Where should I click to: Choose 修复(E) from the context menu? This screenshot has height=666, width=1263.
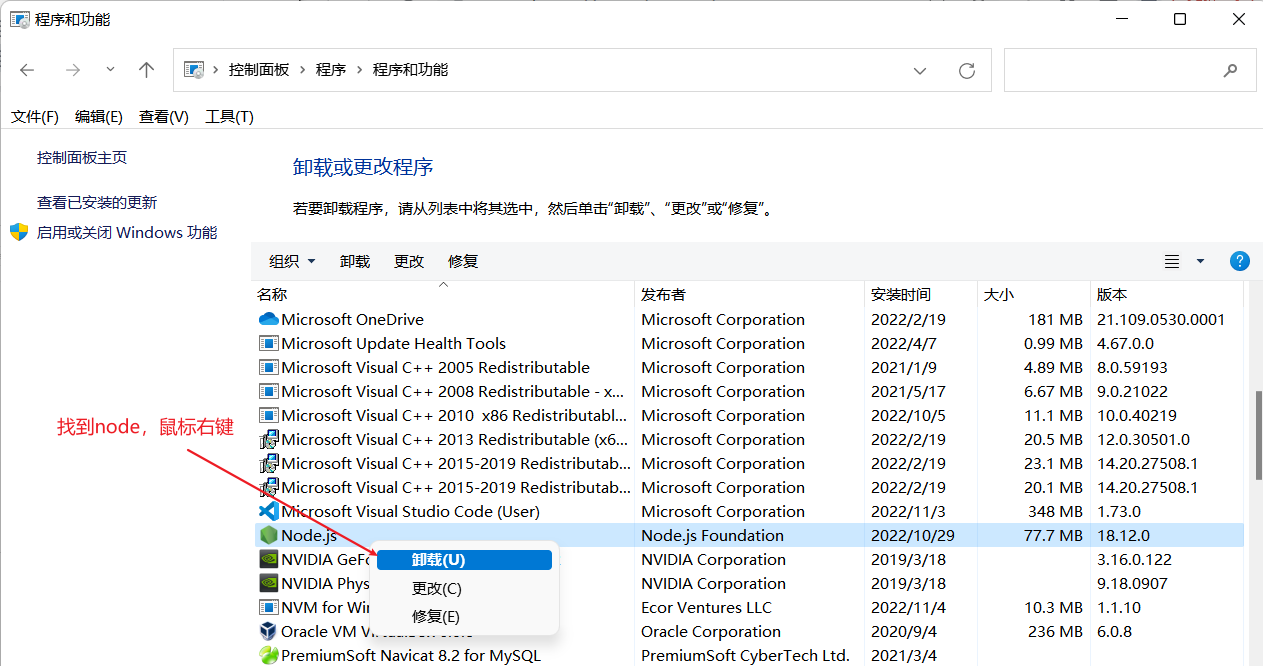click(x=465, y=617)
